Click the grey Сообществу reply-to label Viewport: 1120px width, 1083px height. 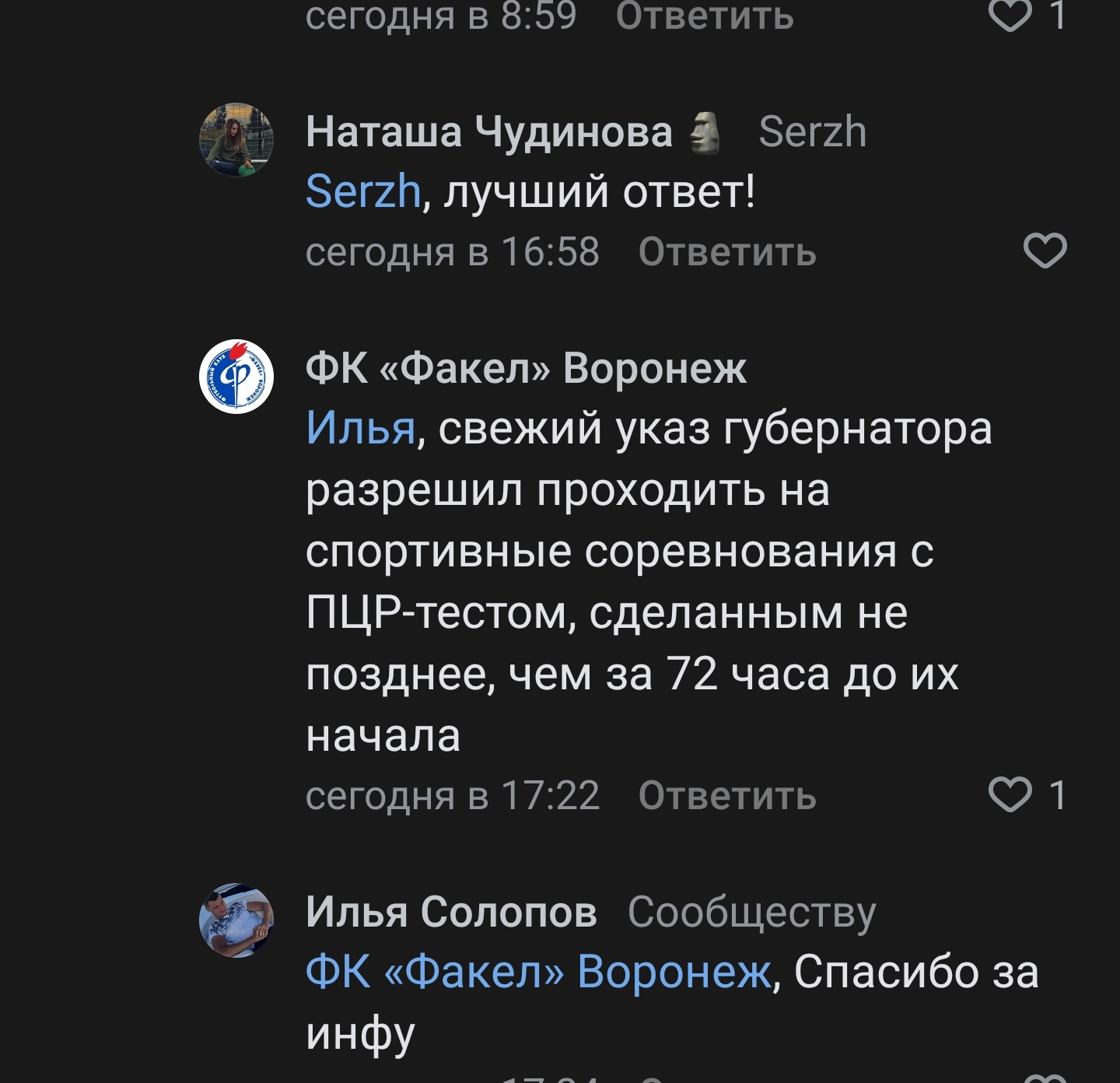pos(751,911)
